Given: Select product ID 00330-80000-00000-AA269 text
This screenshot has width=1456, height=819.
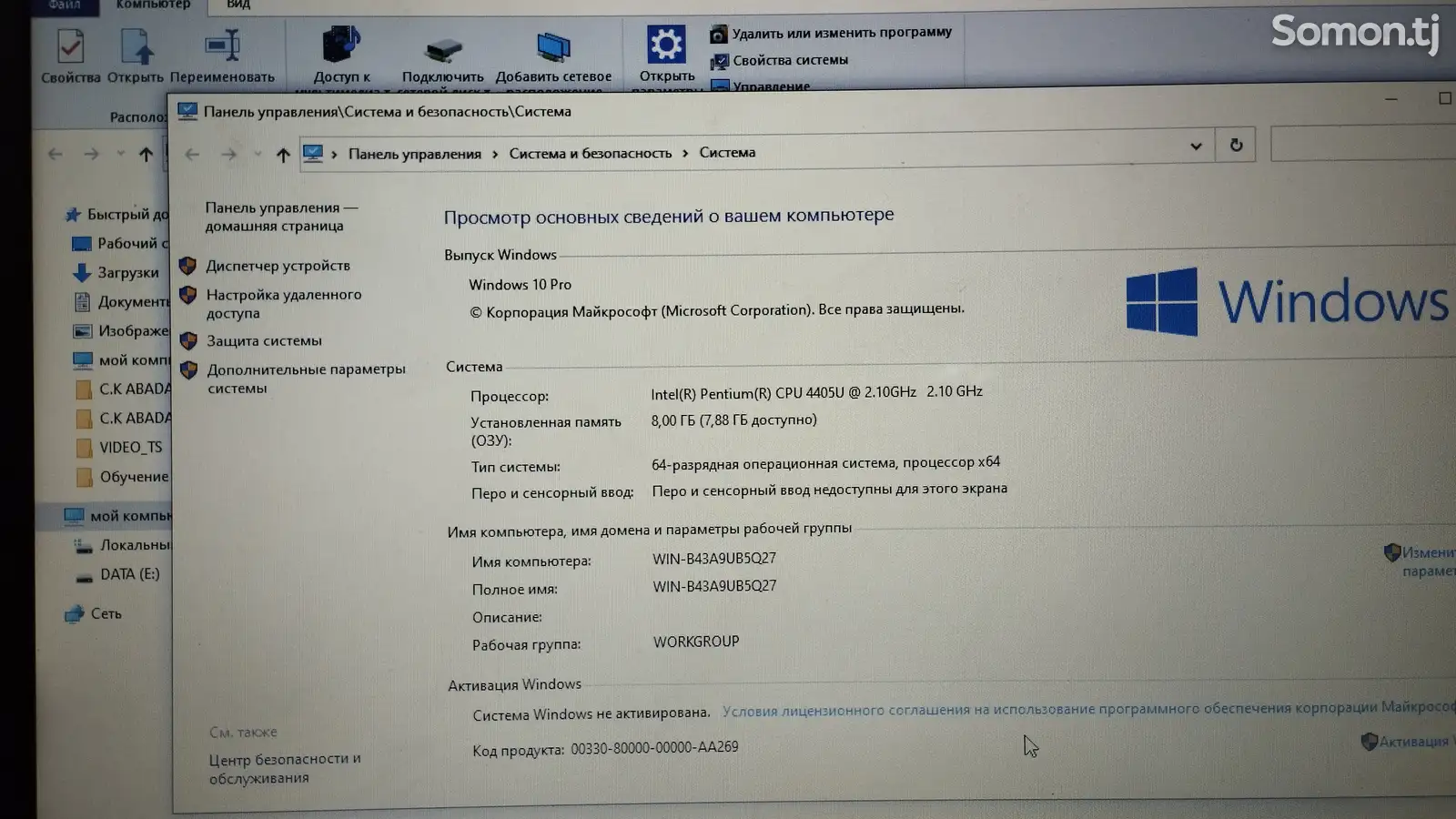Looking at the screenshot, I should (x=654, y=747).
